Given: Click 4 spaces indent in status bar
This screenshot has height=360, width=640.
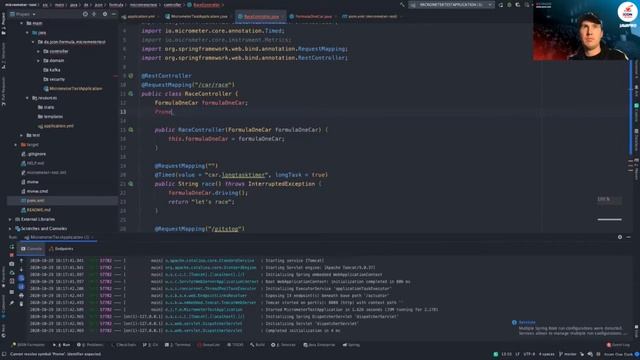Looking at the screenshot, I should point(547,354).
